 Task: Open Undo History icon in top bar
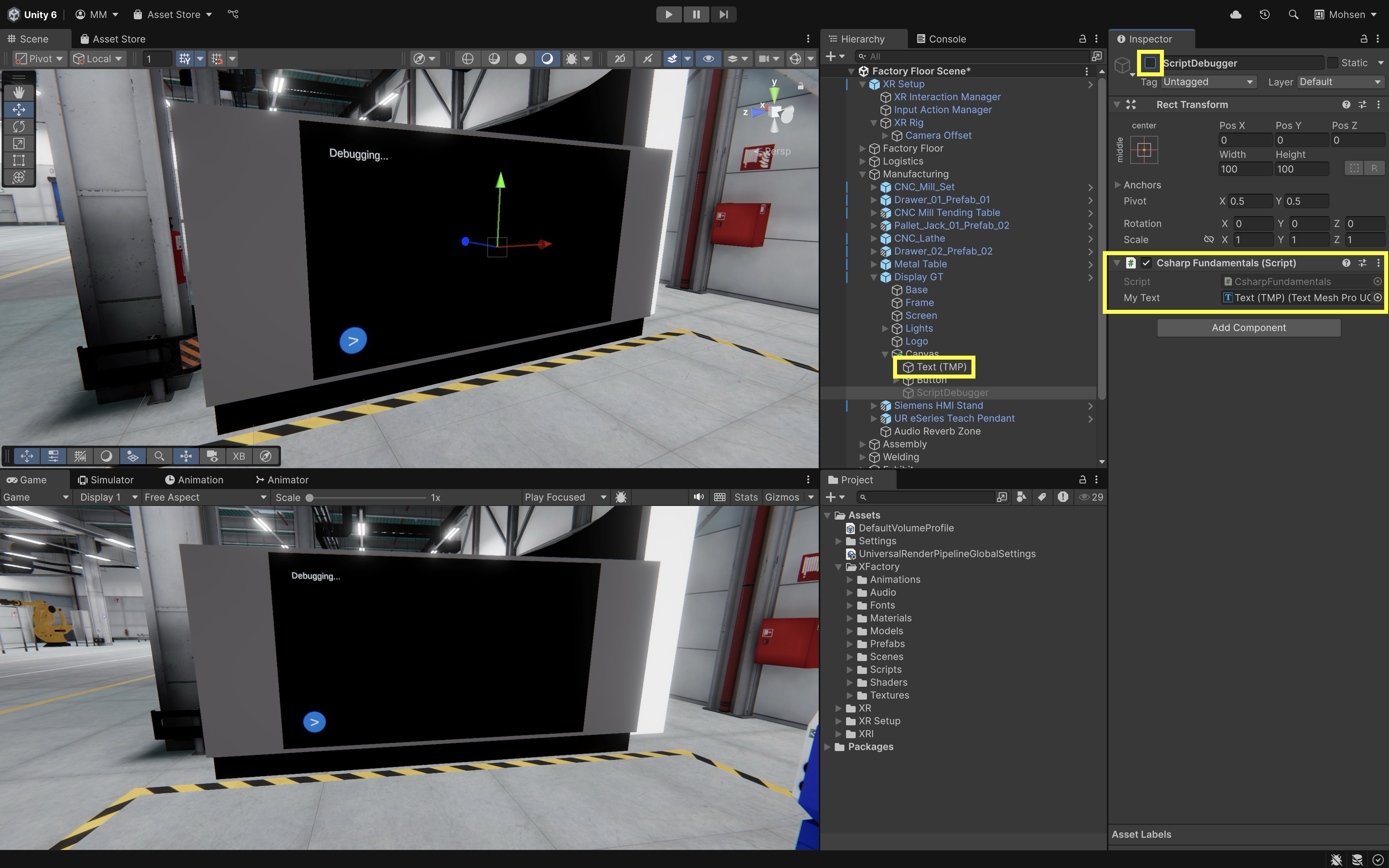(1264, 14)
